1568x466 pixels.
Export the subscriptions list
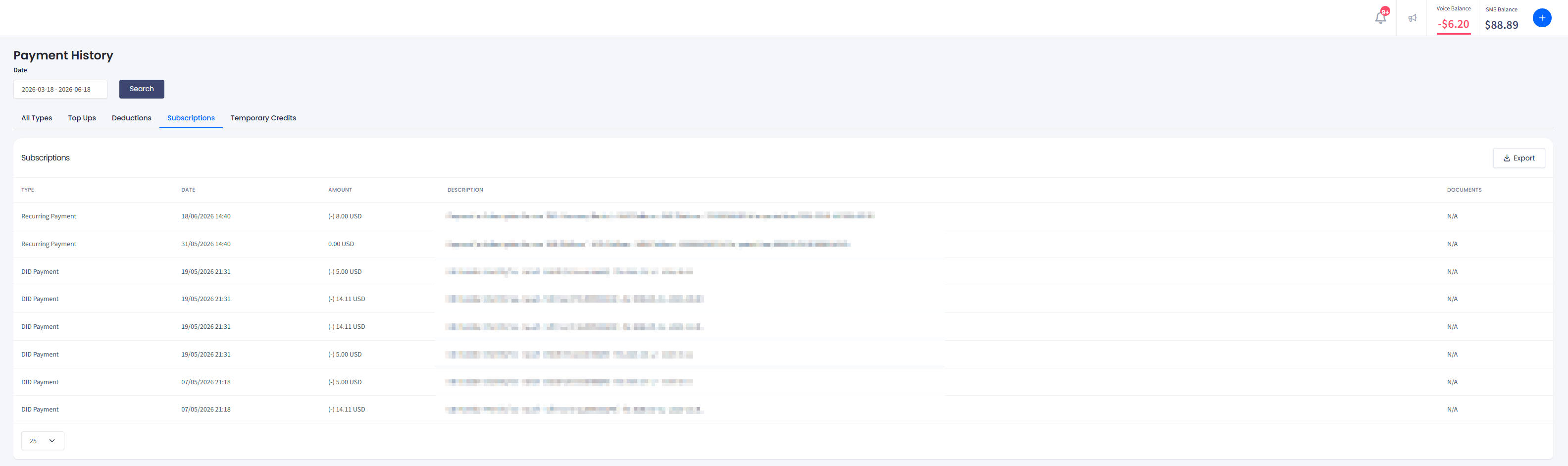[x=1518, y=158]
